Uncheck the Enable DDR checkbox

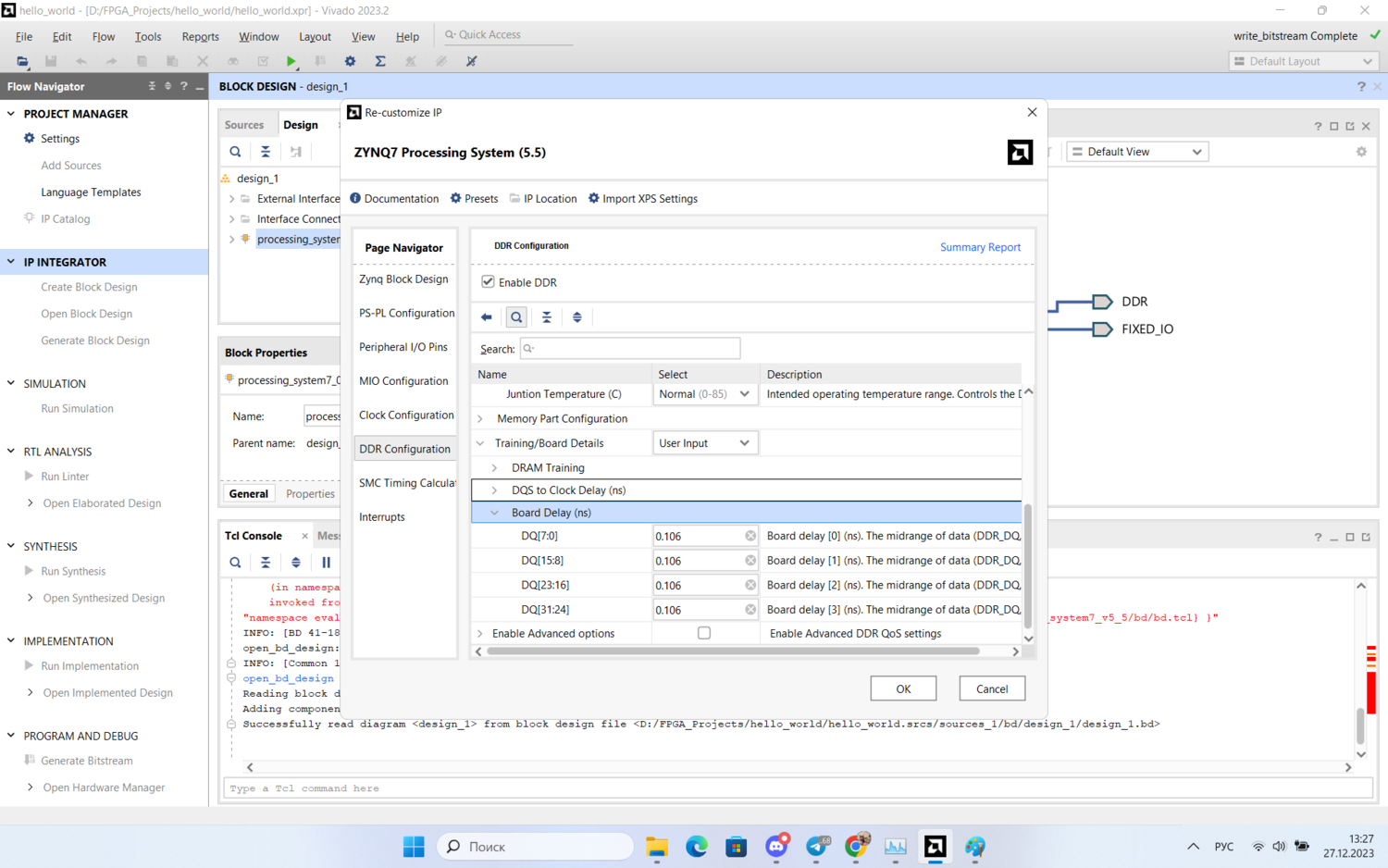[x=488, y=282]
